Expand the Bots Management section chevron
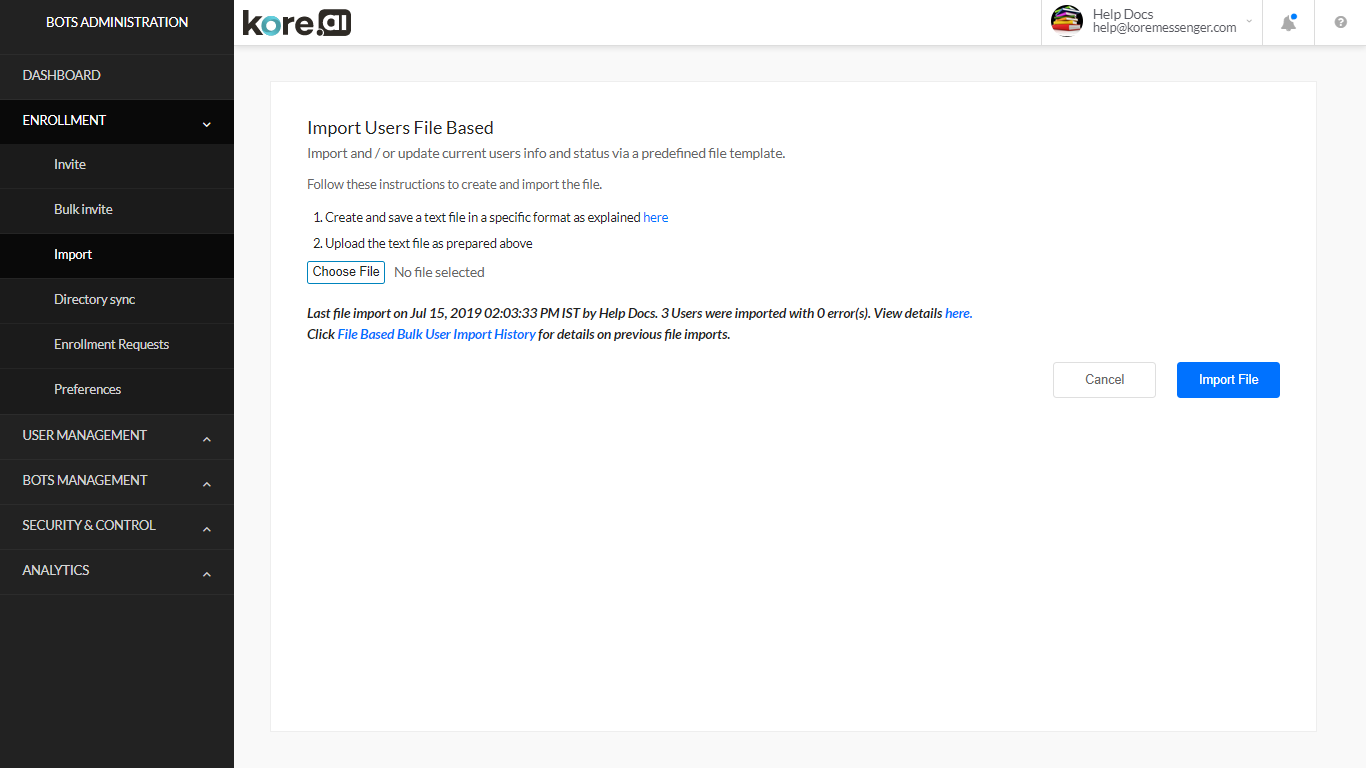1366x768 pixels. point(207,484)
